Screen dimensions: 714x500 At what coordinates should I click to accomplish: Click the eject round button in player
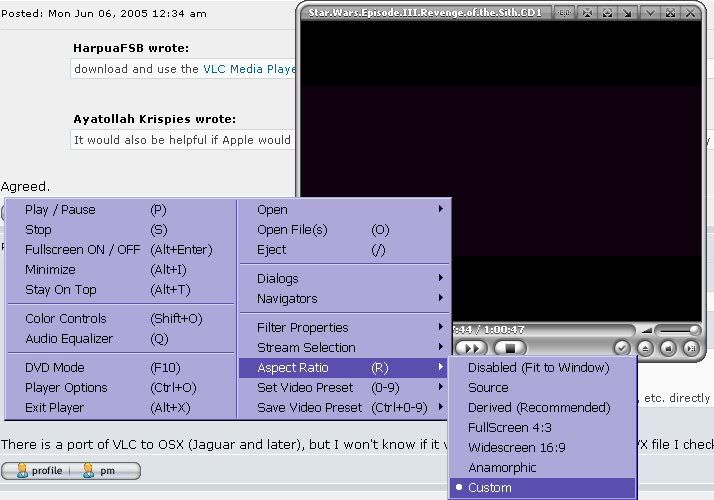tap(645, 348)
